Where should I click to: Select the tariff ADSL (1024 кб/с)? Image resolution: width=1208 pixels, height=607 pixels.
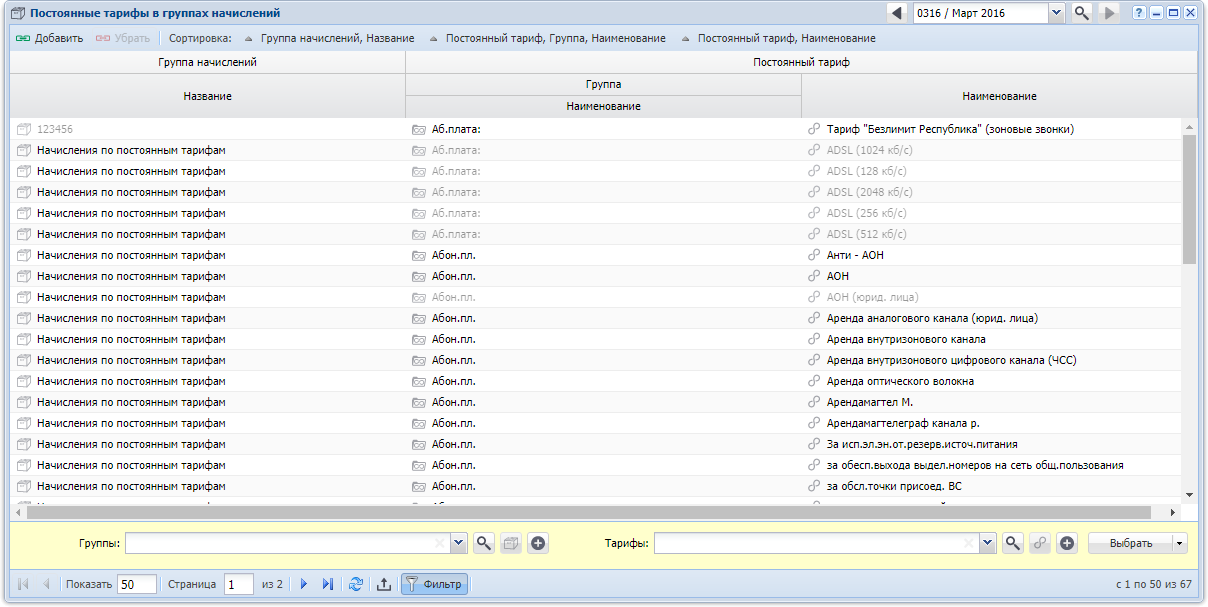coord(870,150)
